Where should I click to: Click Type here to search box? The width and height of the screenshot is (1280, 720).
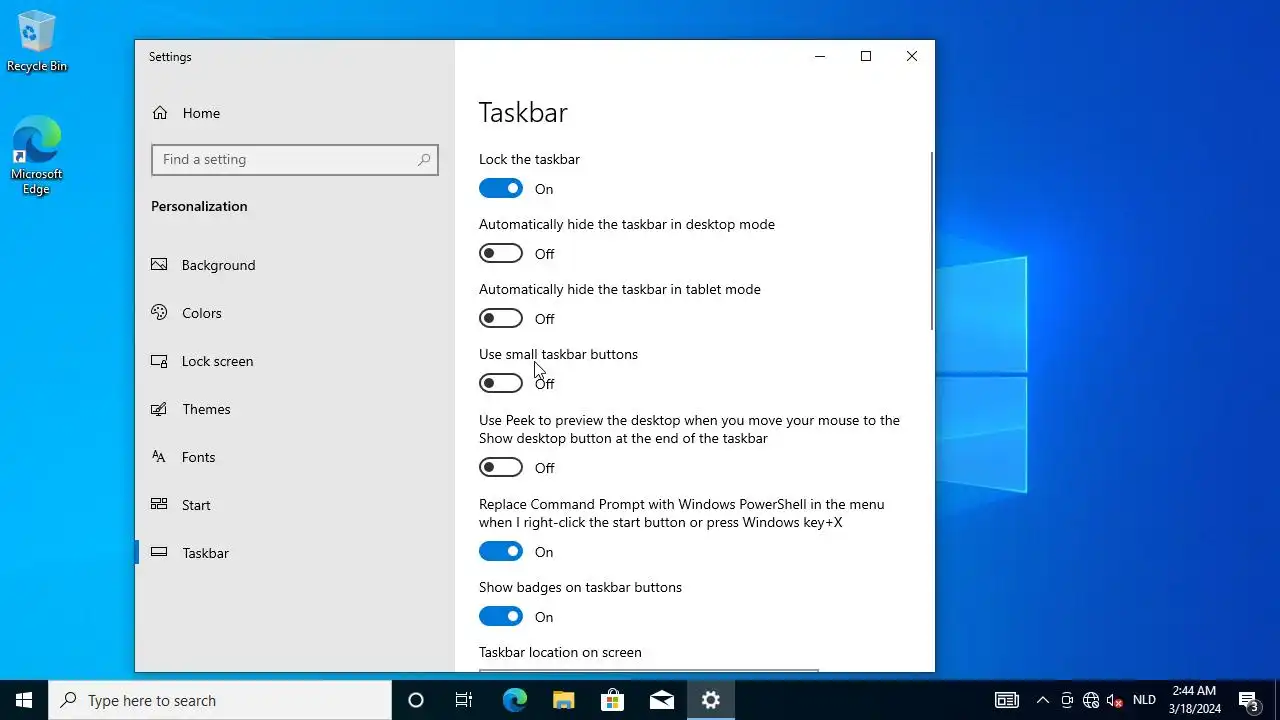point(220,700)
